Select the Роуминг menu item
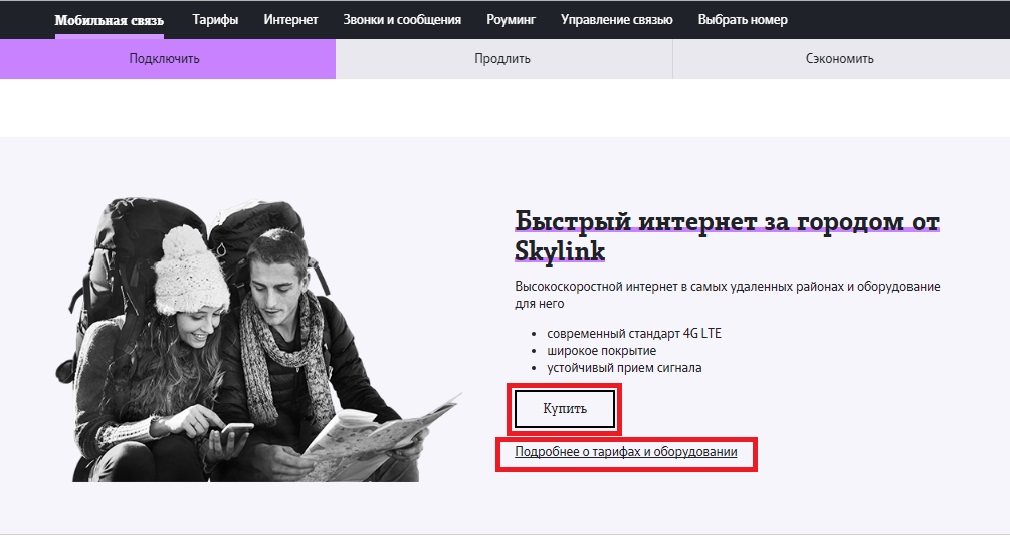The height and width of the screenshot is (536, 1010). click(511, 20)
